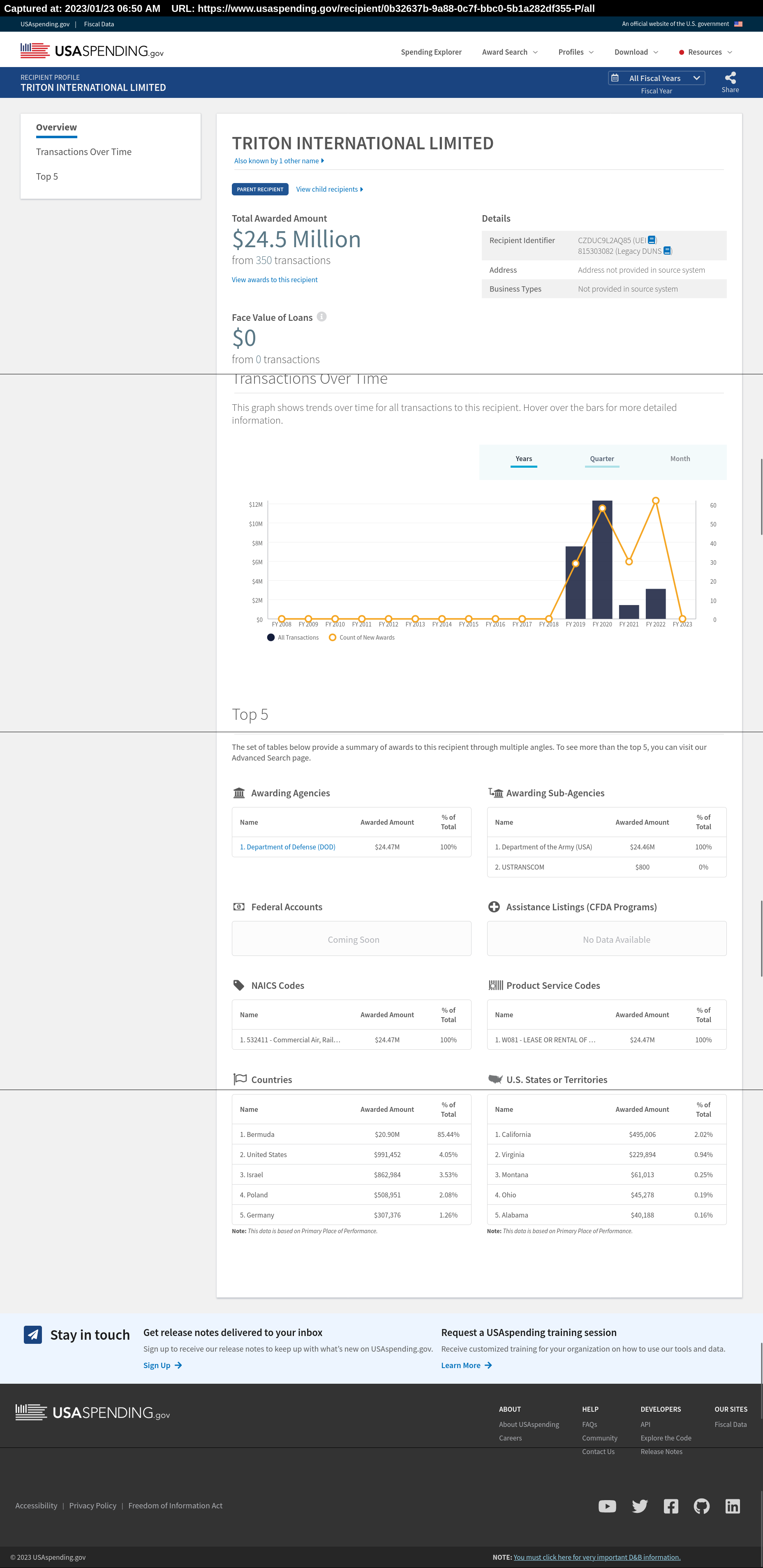
Task: Click the Face Value of Loans info icon
Action: tap(322, 317)
